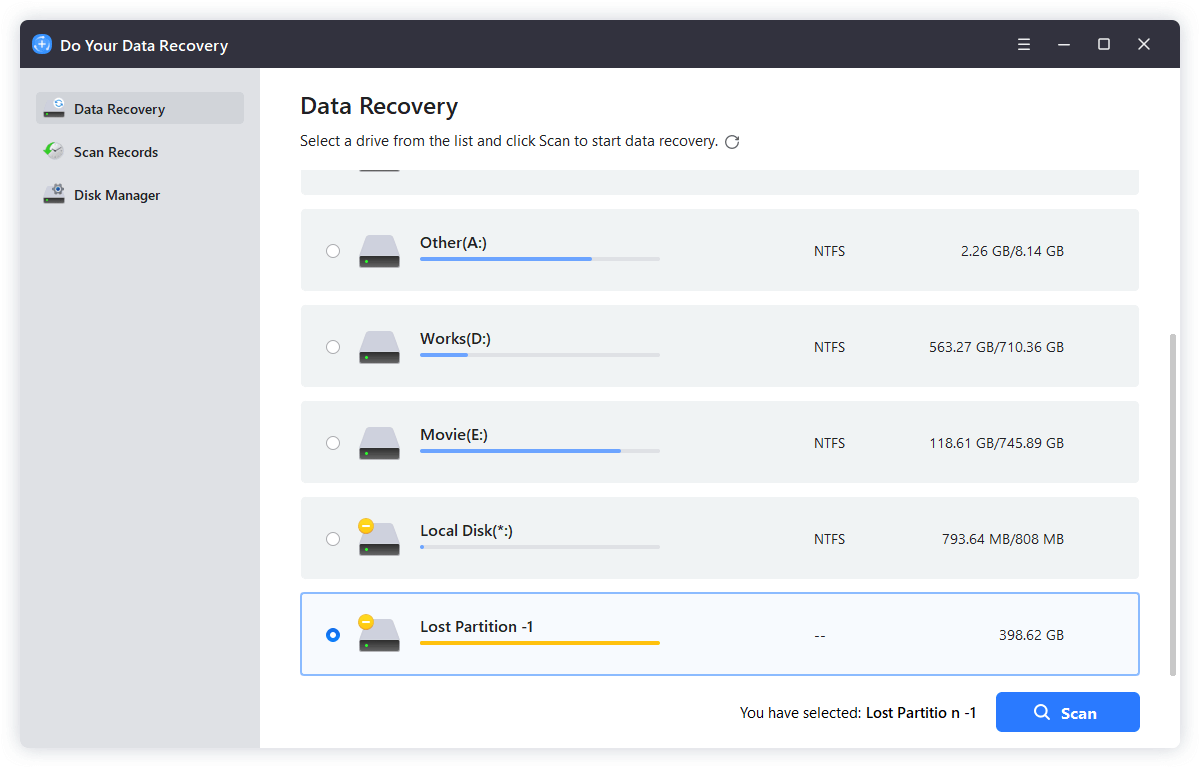This screenshot has width=1200, height=768.
Task: Select the Lost Partition -1 row
Action: click(x=720, y=633)
